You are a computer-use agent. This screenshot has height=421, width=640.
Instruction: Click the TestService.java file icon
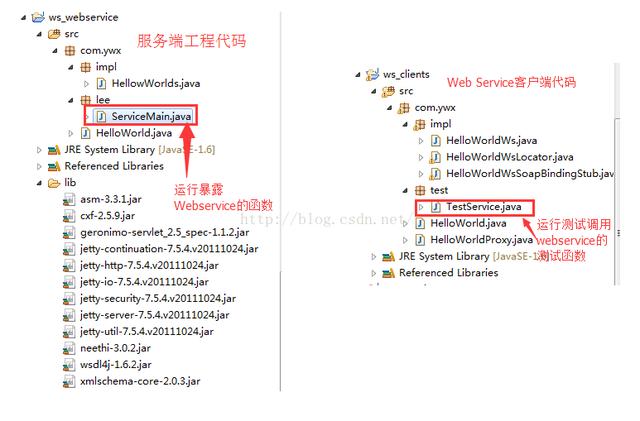pyautogui.click(x=436, y=207)
